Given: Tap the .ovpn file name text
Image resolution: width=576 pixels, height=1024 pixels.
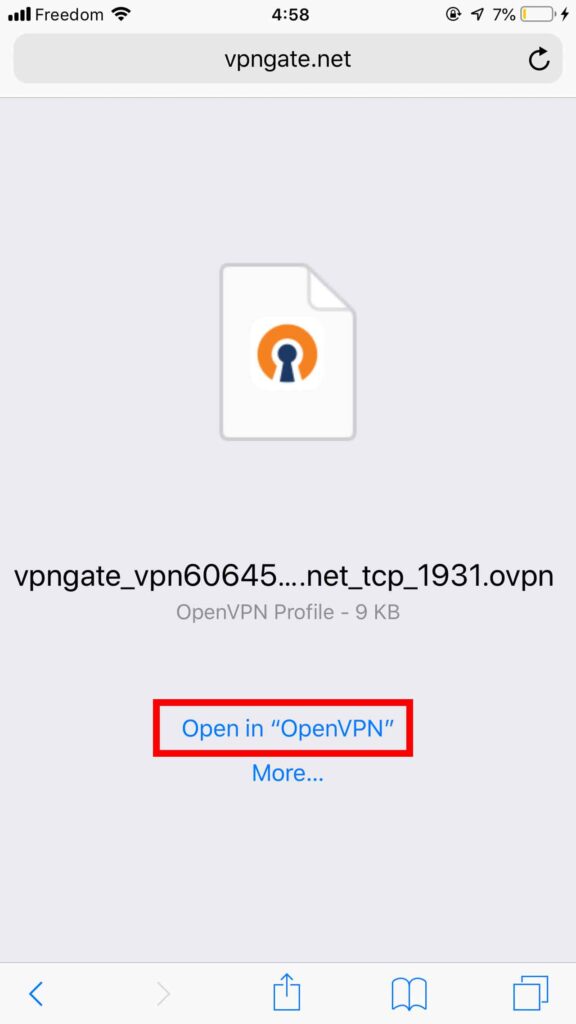Looking at the screenshot, I should click(x=284, y=577).
